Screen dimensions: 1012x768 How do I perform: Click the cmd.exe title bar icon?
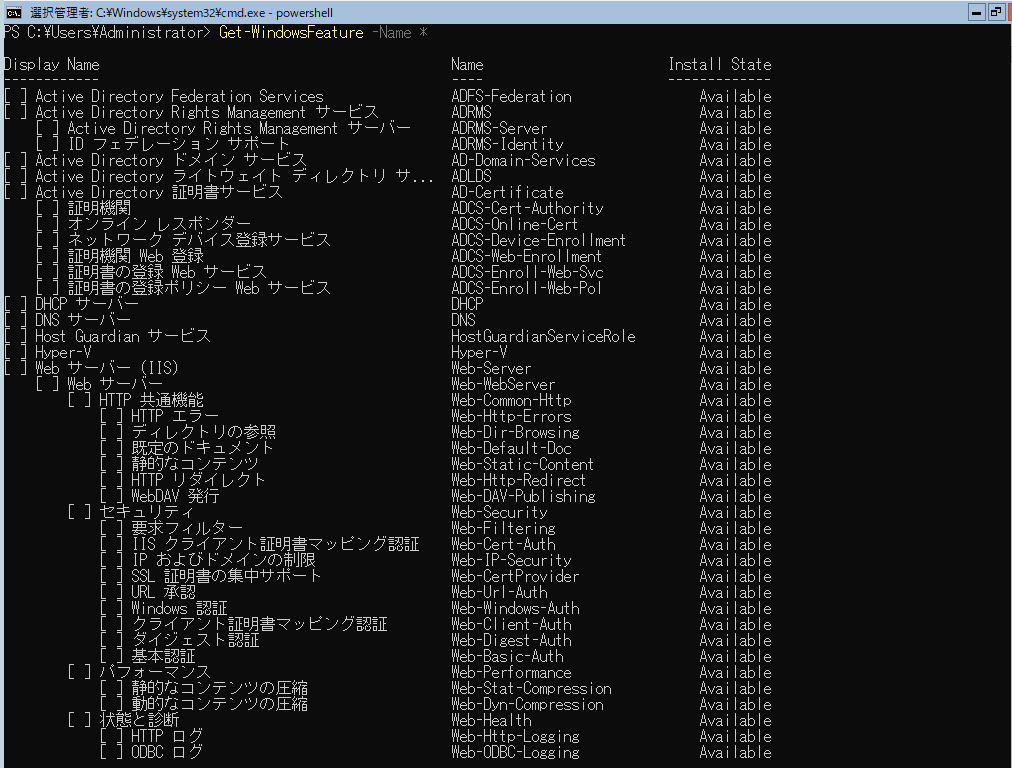coord(13,12)
